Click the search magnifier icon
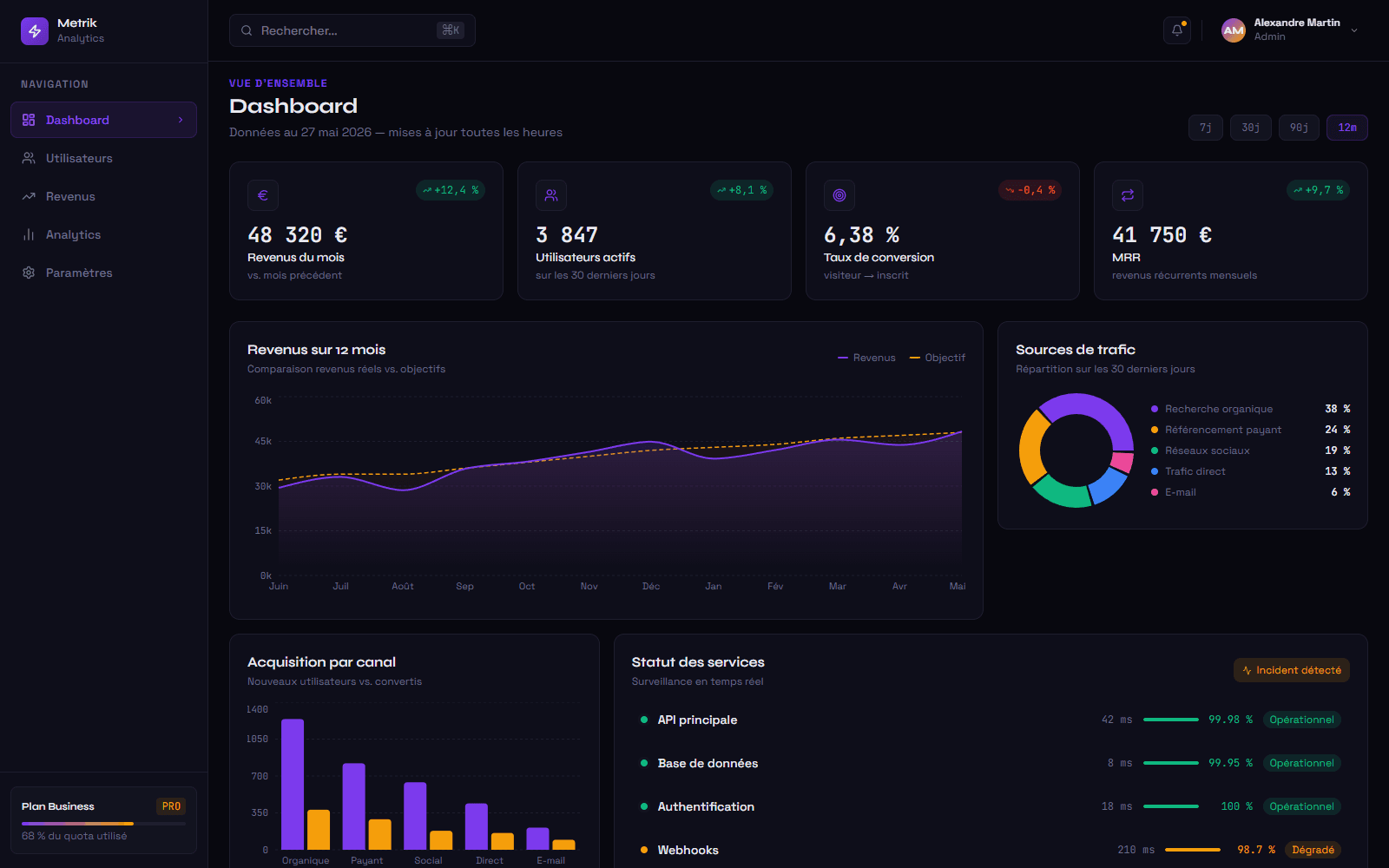Image resolution: width=1389 pixels, height=868 pixels. (247, 30)
